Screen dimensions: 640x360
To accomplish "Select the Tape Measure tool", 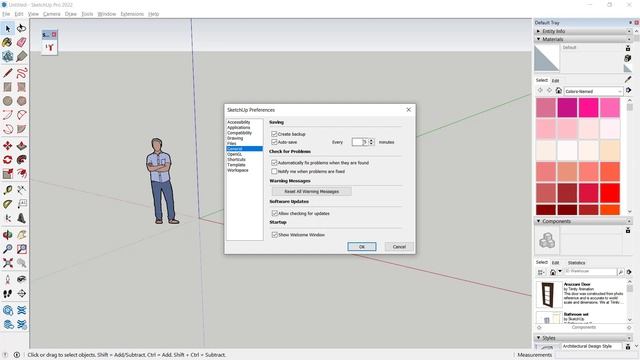I will click(x=7, y=190).
